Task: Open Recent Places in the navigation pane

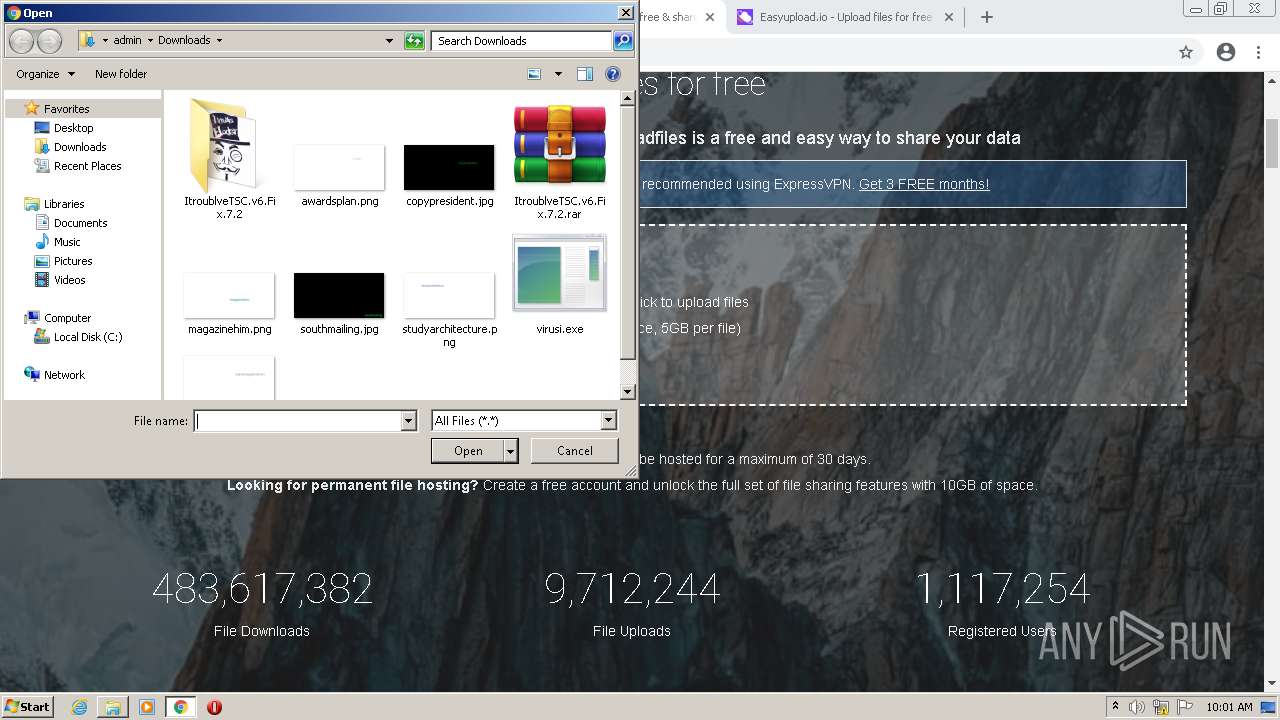Action: [x=87, y=166]
